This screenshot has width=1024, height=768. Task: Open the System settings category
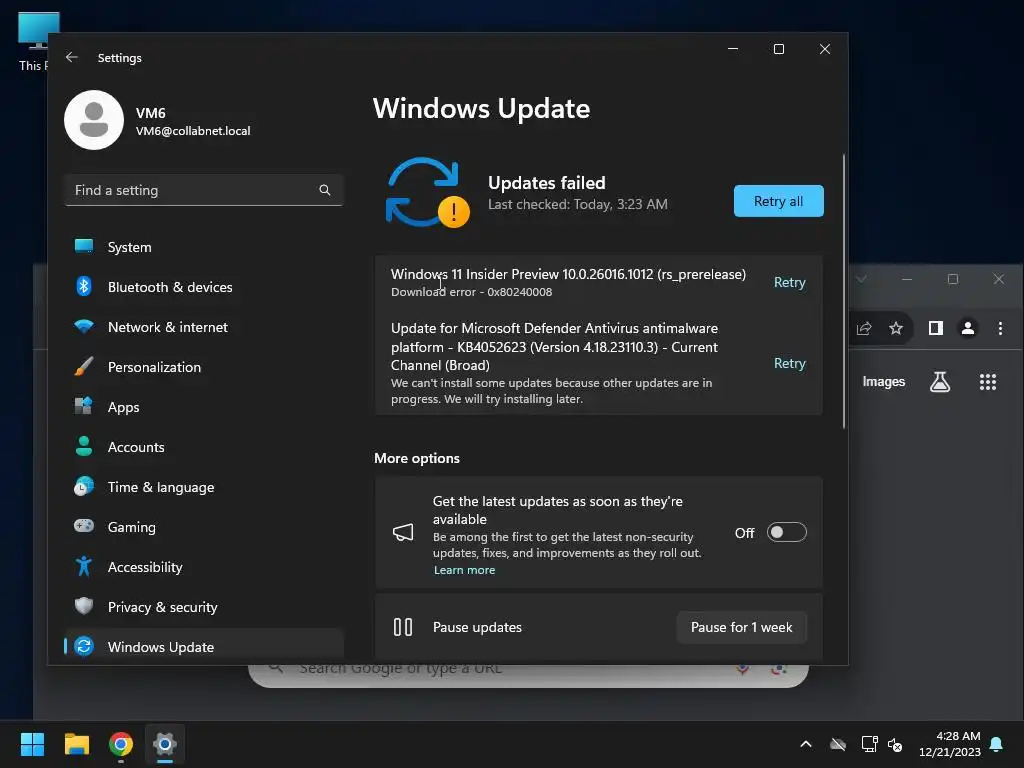tap(204, 247)
